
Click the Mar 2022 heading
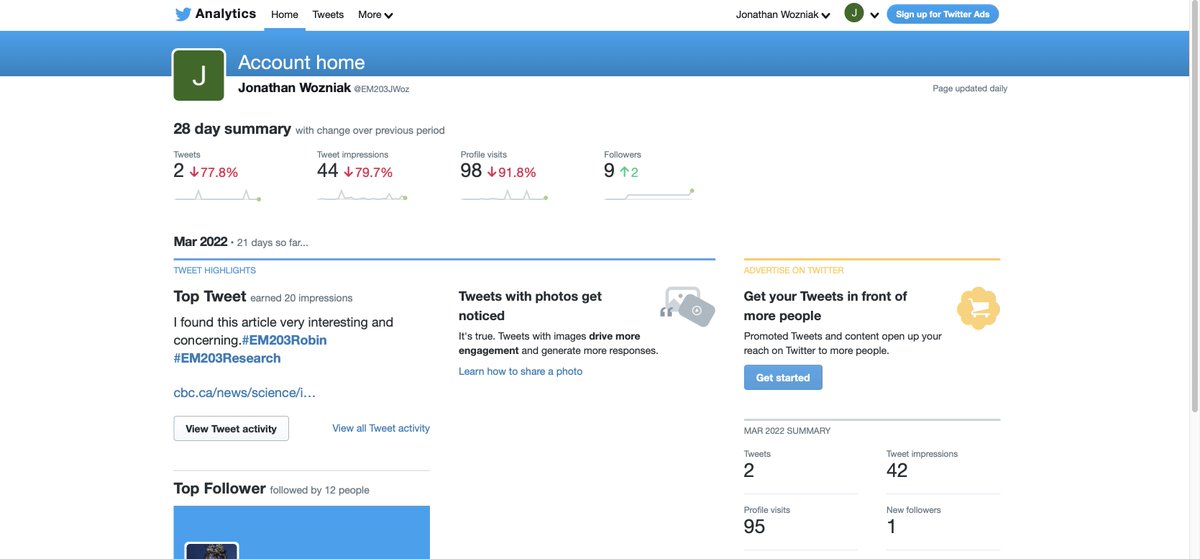pos(201,242)
